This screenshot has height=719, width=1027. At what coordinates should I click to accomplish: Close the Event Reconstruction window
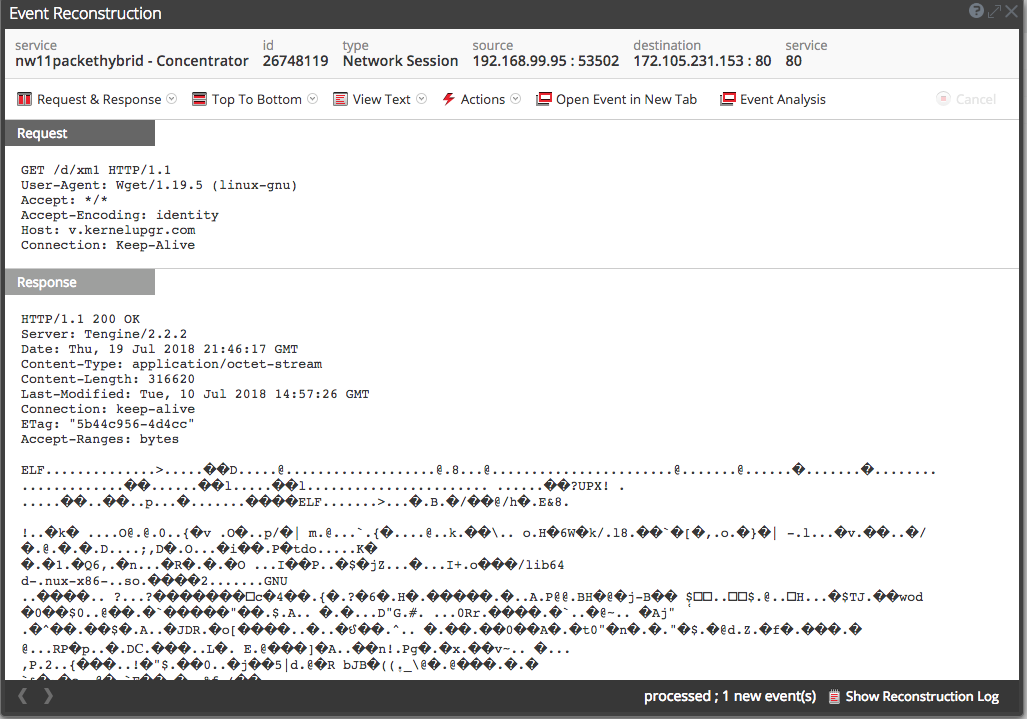pyautogui.click(x=1012, y=11)
